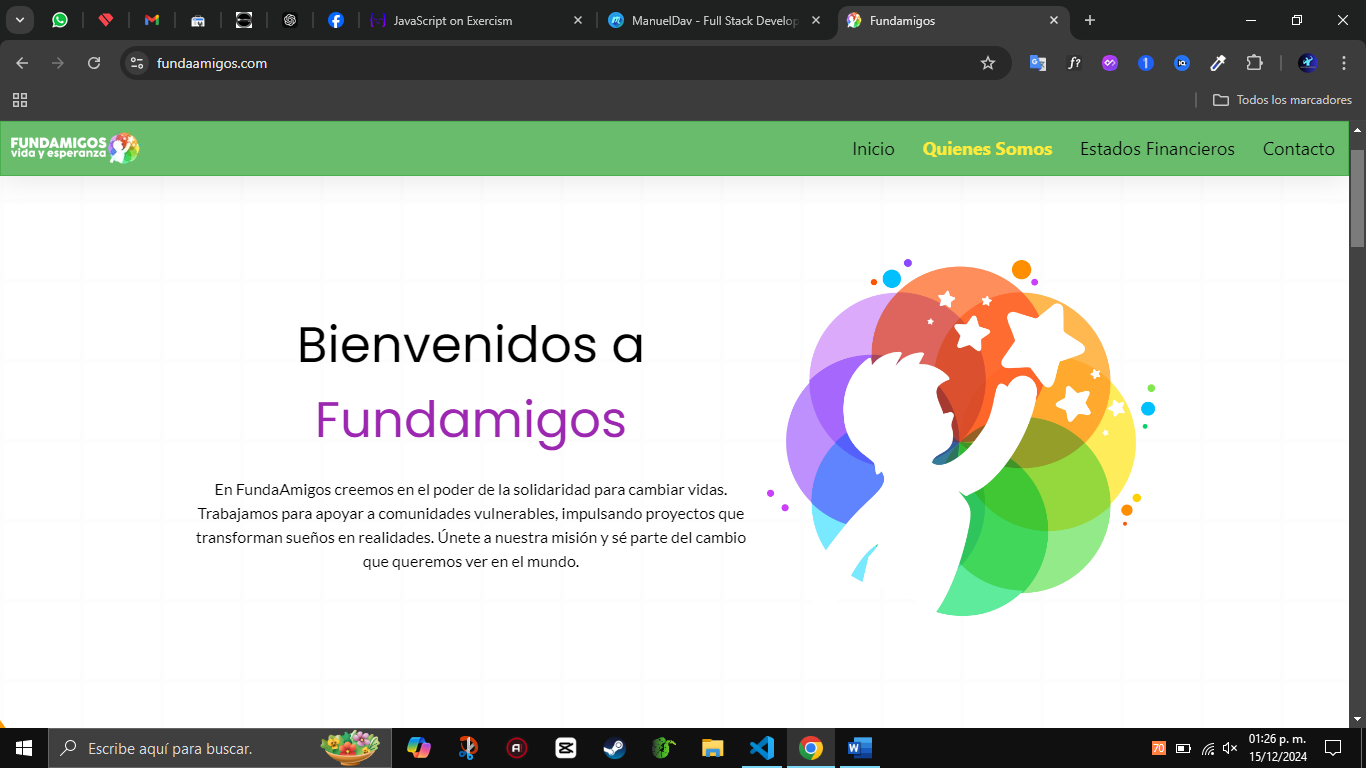Bookmark this page with star icon
This screenshot has height=768, width=1366.
(988, 63)
